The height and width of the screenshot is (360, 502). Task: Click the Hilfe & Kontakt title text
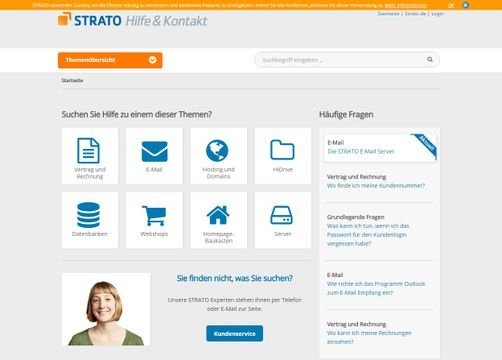pyautogui.click(x=166, y=21)
